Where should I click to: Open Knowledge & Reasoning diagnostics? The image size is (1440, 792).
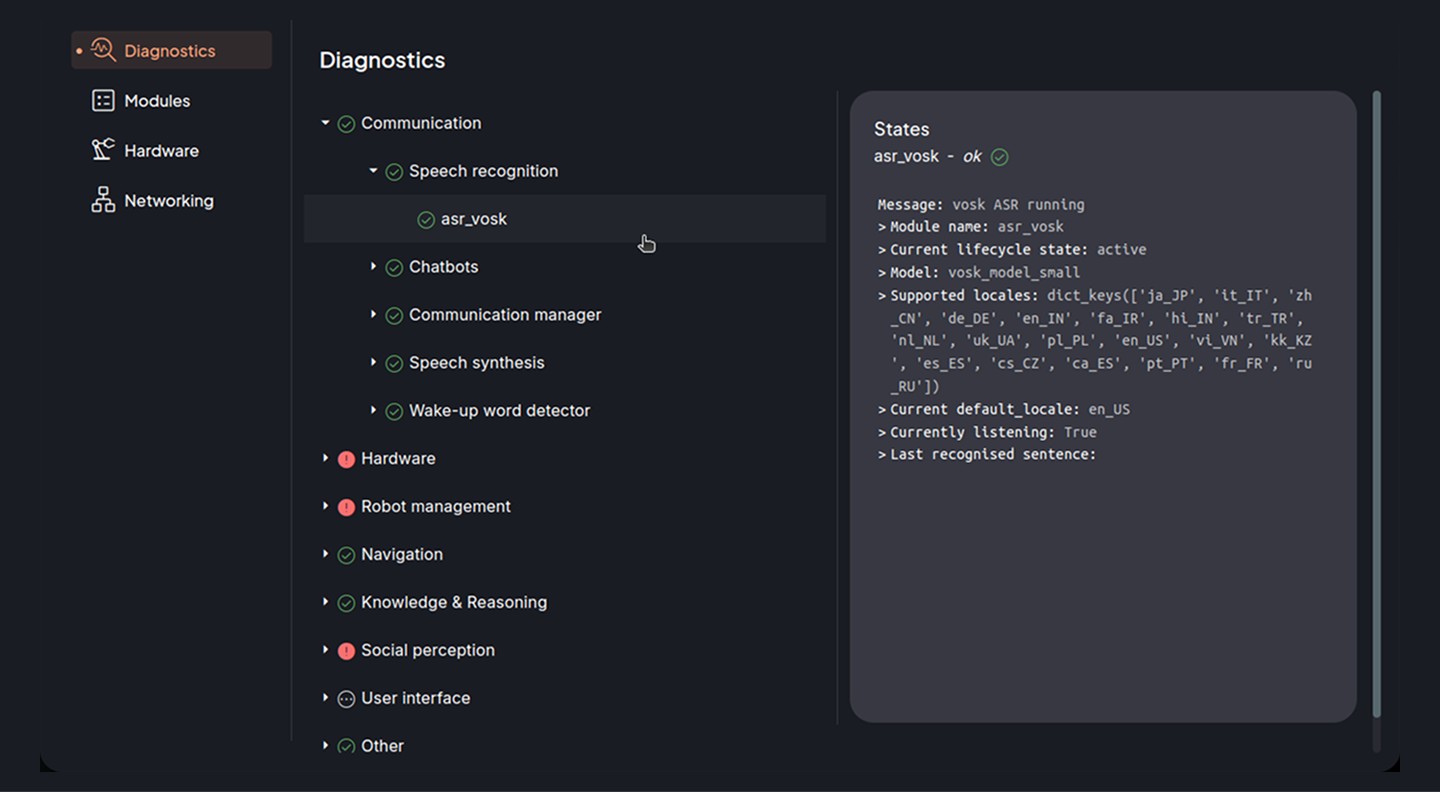(x=454, y=602)
